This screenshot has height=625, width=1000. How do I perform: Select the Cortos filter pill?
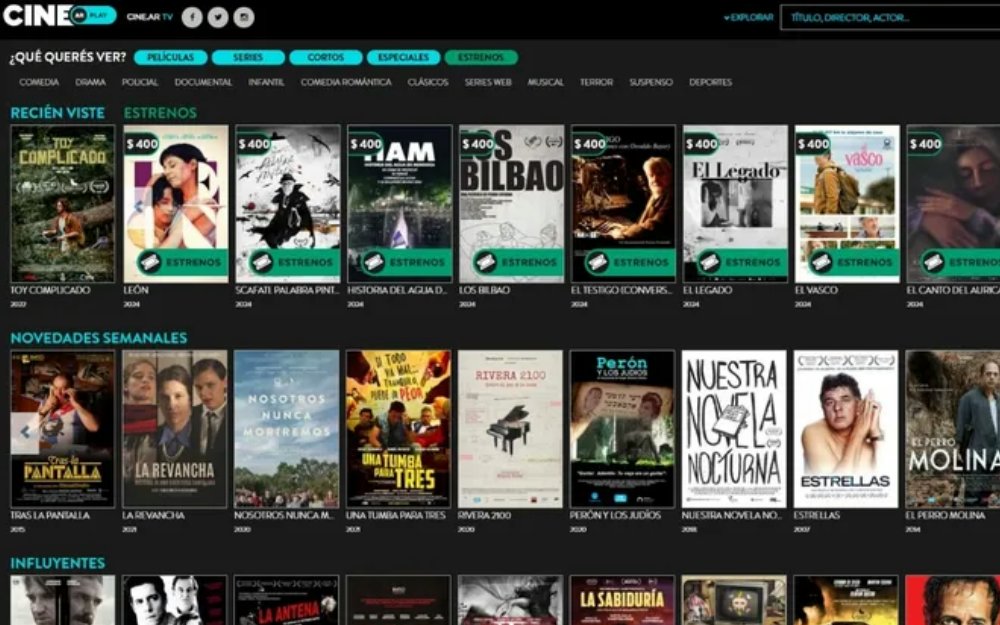click(326, 57)
